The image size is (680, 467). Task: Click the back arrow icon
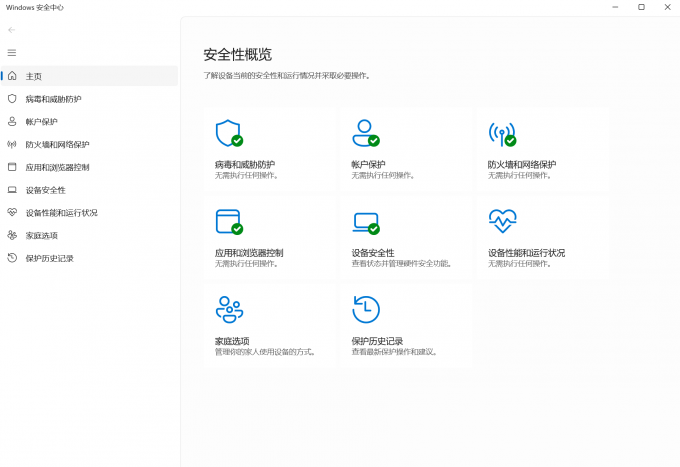[12, 30]
